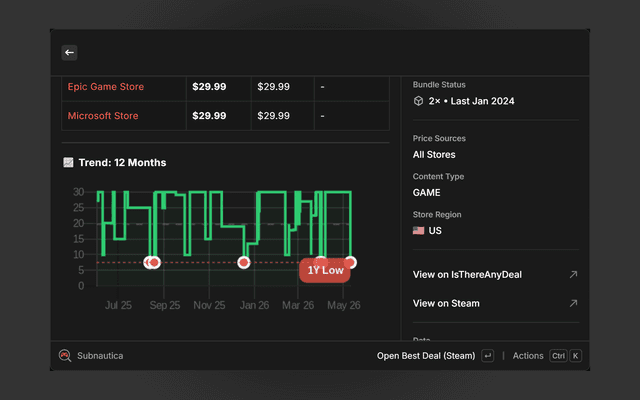Click the bundle cube icon
Image resolution: width=640 pixels, height=400 pixels.
point(418,101)
